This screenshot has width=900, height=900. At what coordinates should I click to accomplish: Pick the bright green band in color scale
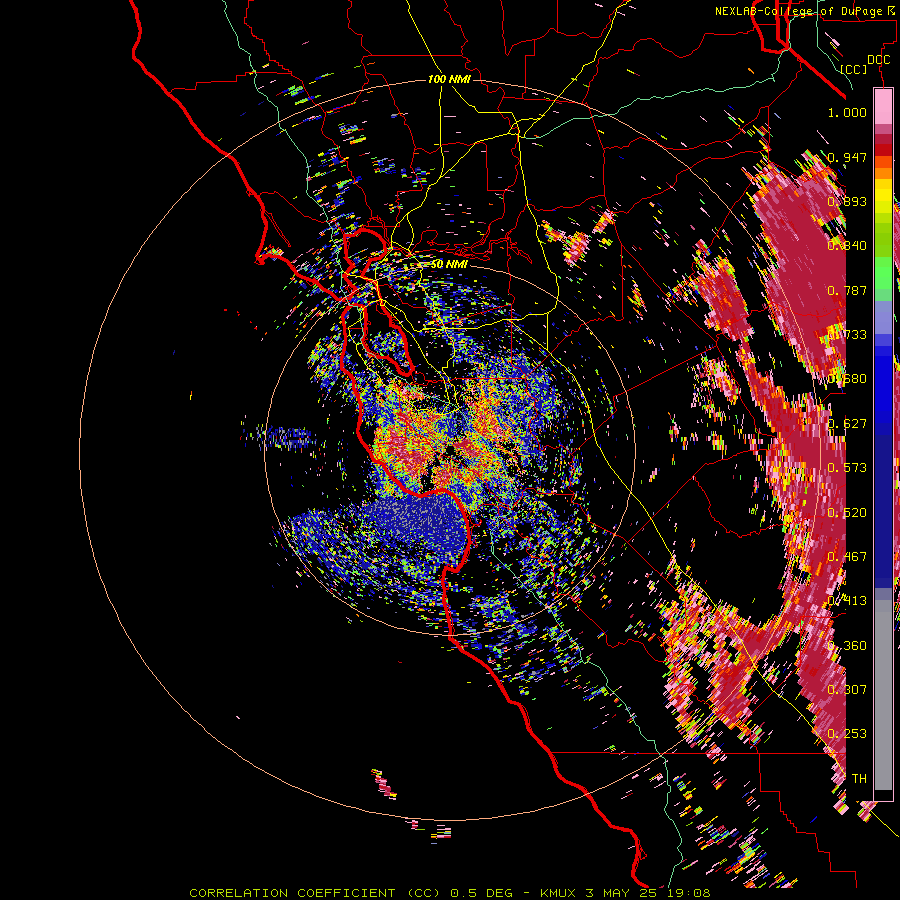click(x=883, y=273)
